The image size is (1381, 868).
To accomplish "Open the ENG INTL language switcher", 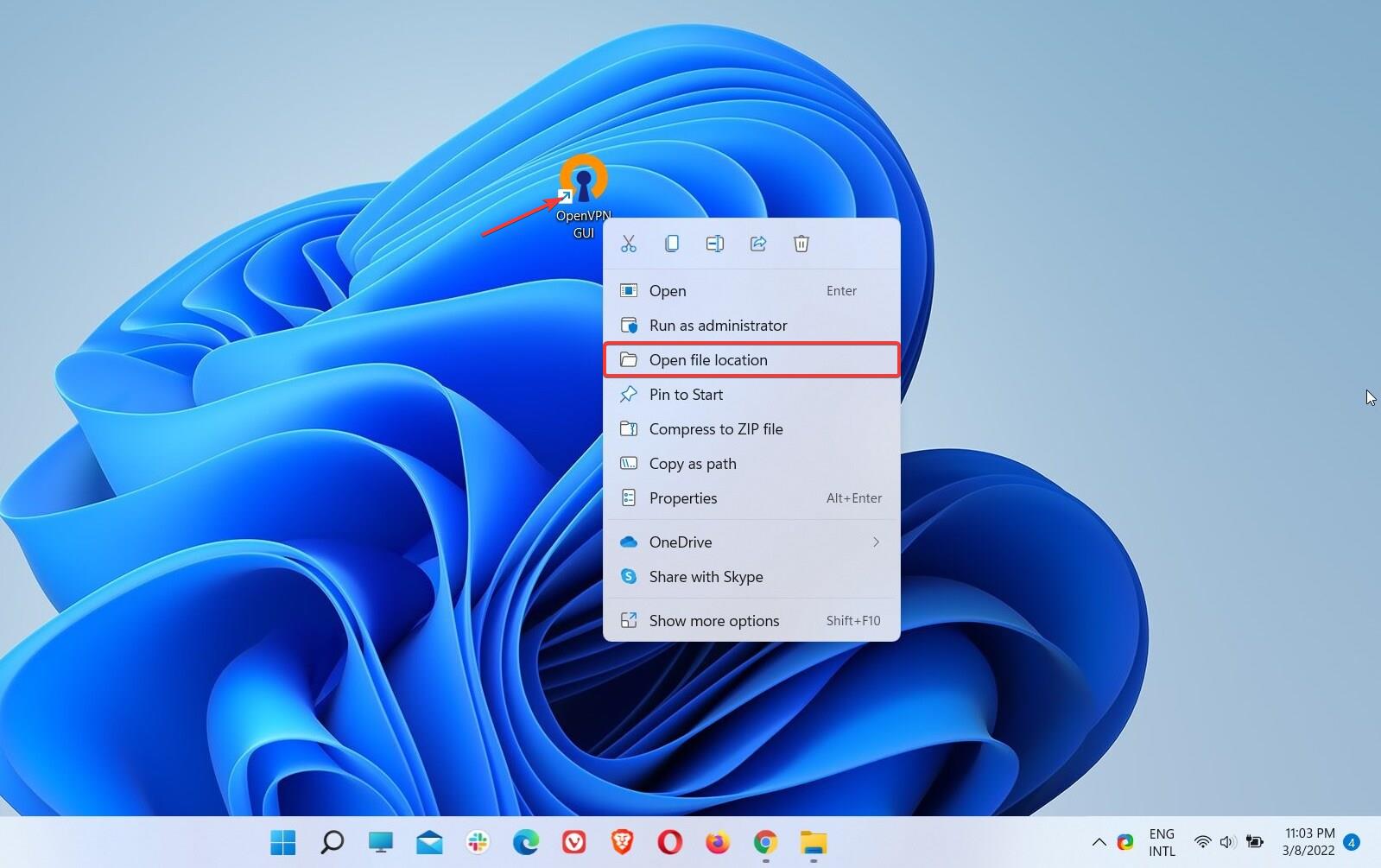I will 1161,842.
